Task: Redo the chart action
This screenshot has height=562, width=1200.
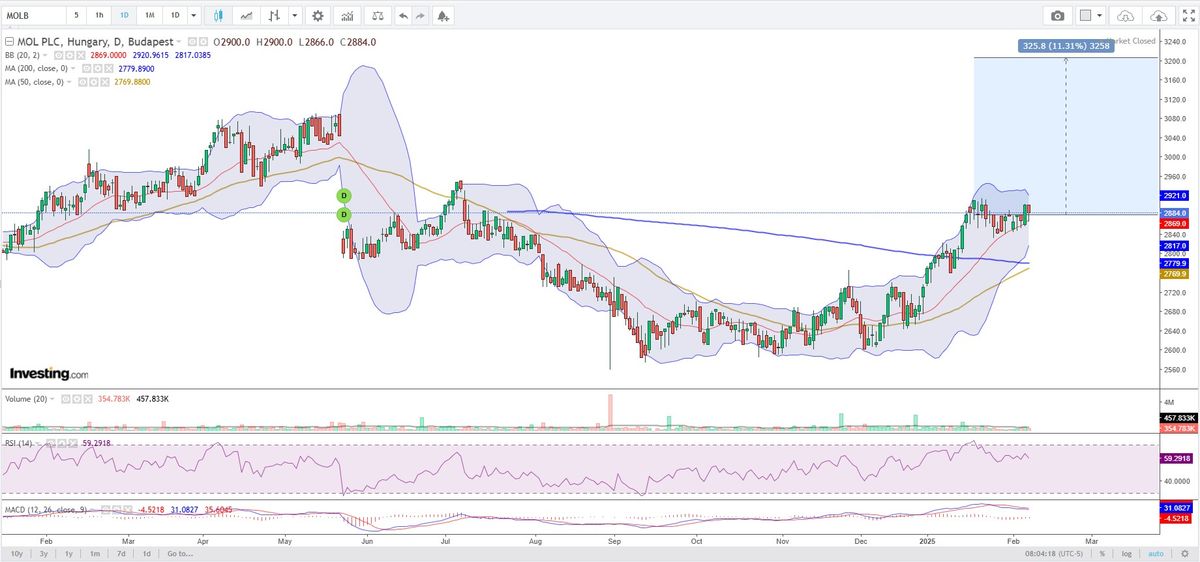Action: 421,15
